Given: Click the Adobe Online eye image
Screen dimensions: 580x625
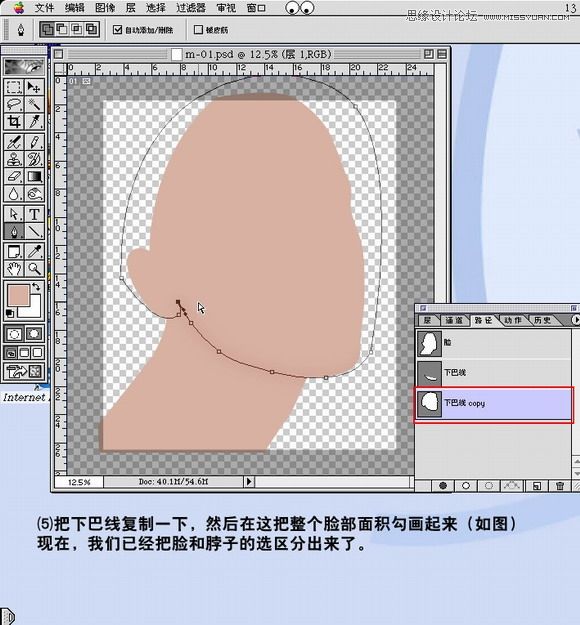Looking at the screenshot, I should click(x=24, y=66).
